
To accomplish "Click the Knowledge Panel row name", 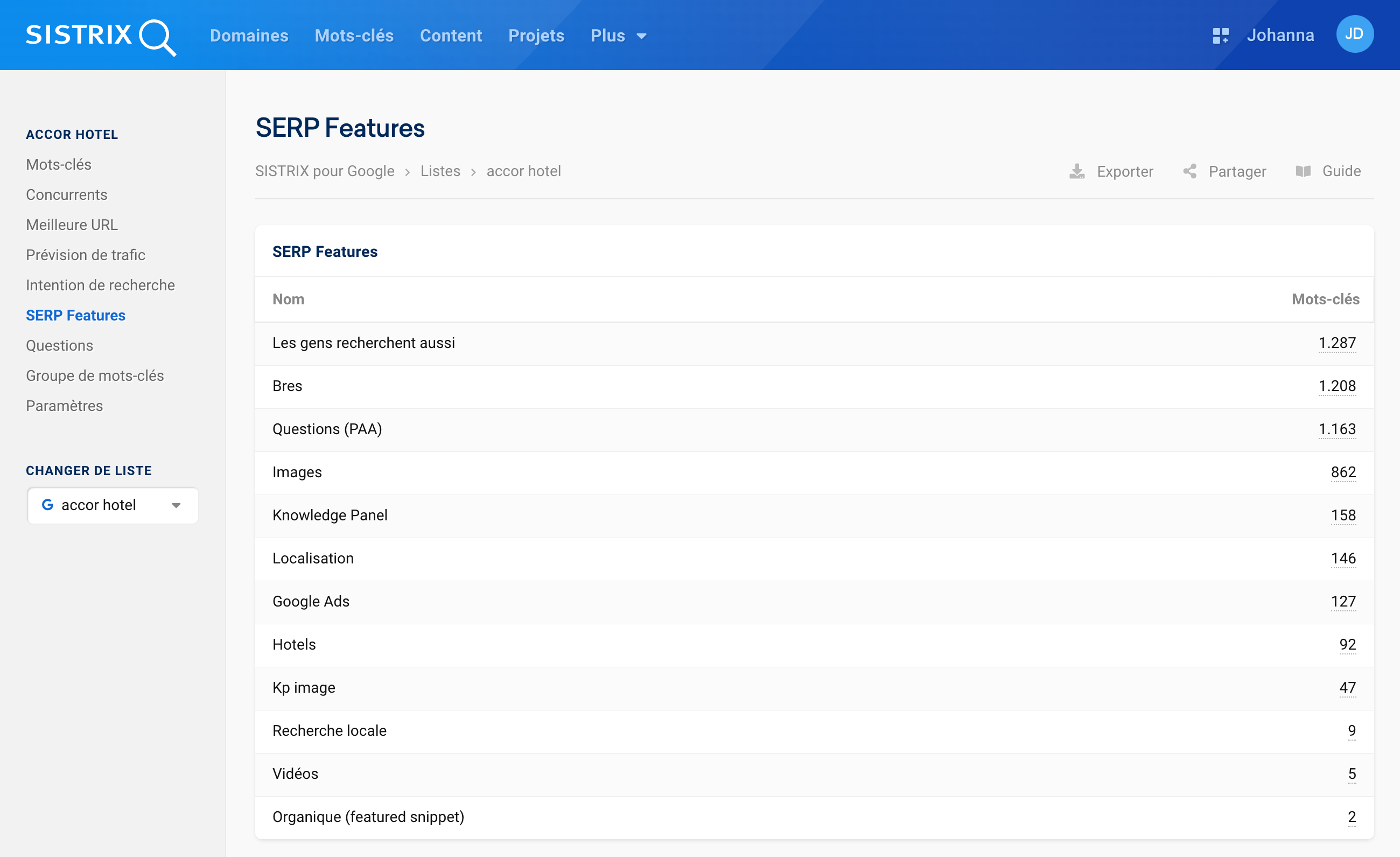I will click(330, 515).
